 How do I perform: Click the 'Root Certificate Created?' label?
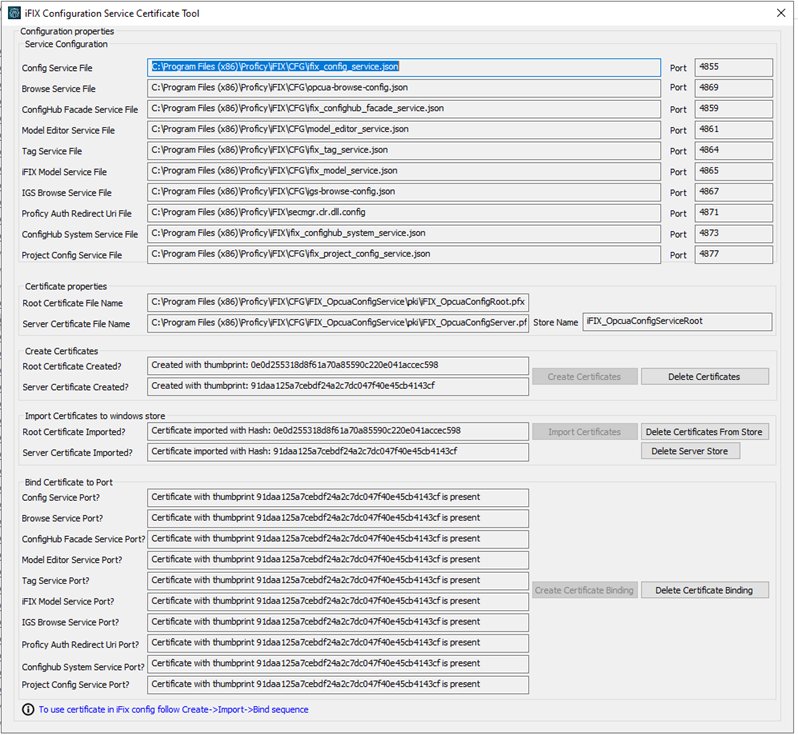[x=72, y=366]
